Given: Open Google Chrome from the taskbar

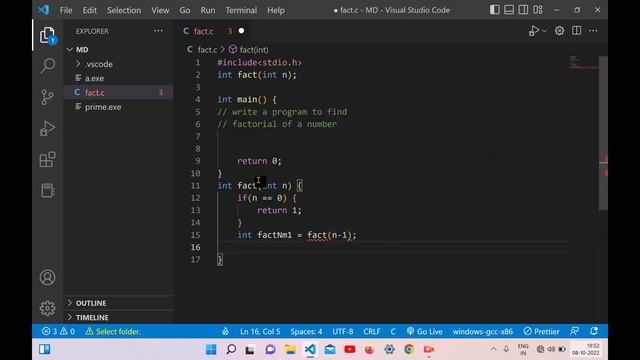Looking at the screenshot, I should (x=409, y=349).
